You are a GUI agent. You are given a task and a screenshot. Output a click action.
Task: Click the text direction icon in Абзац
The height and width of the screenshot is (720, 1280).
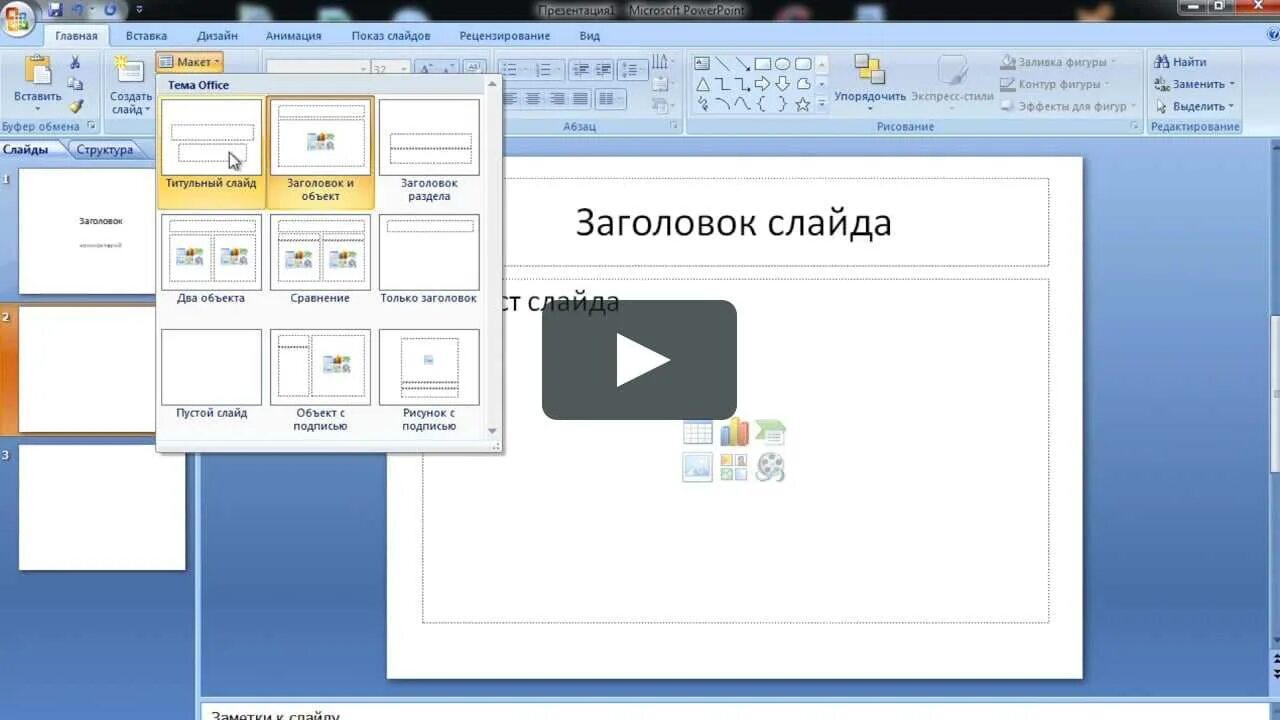(x=660, y=62)
